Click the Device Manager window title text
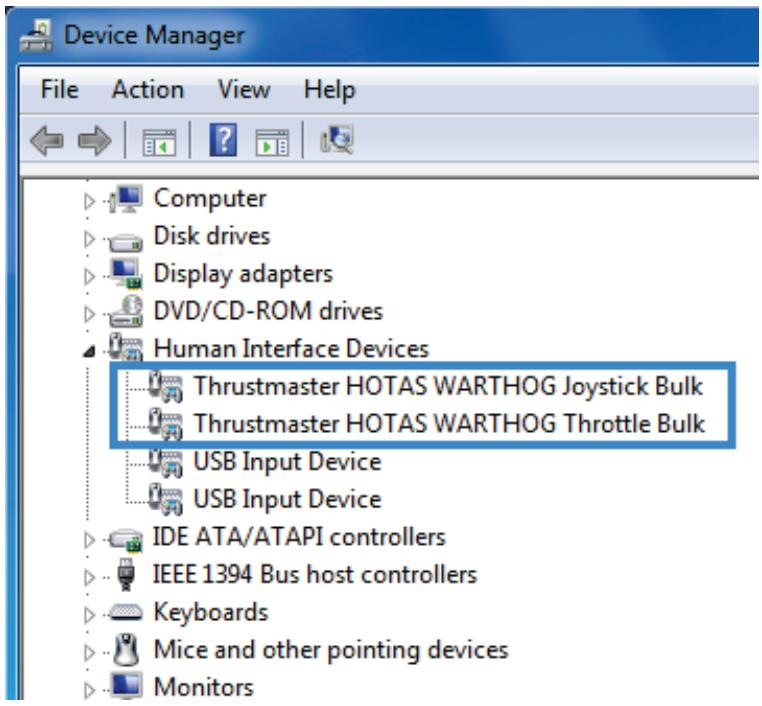The image size is (762, 706). 154,36
